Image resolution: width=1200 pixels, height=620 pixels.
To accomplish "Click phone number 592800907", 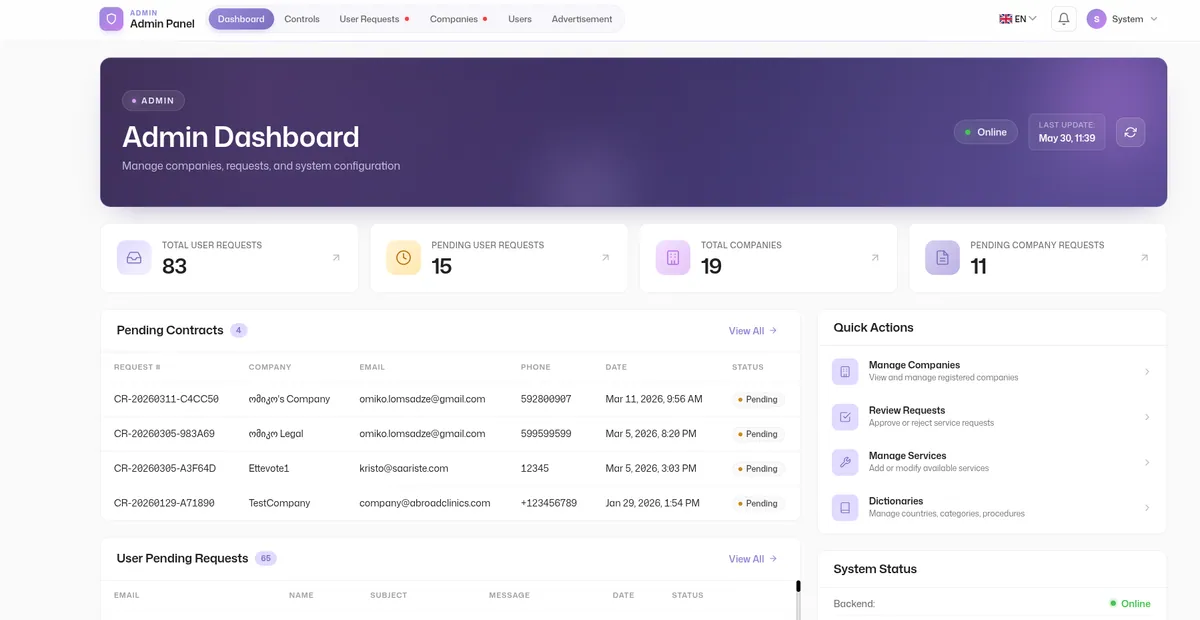I will (x=546, y=399).
